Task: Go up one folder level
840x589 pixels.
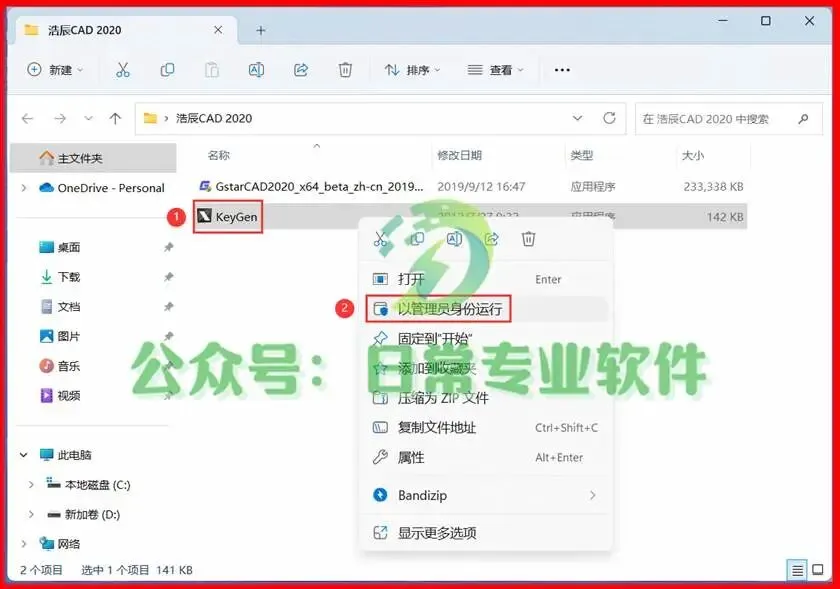Action: (115, 118)
